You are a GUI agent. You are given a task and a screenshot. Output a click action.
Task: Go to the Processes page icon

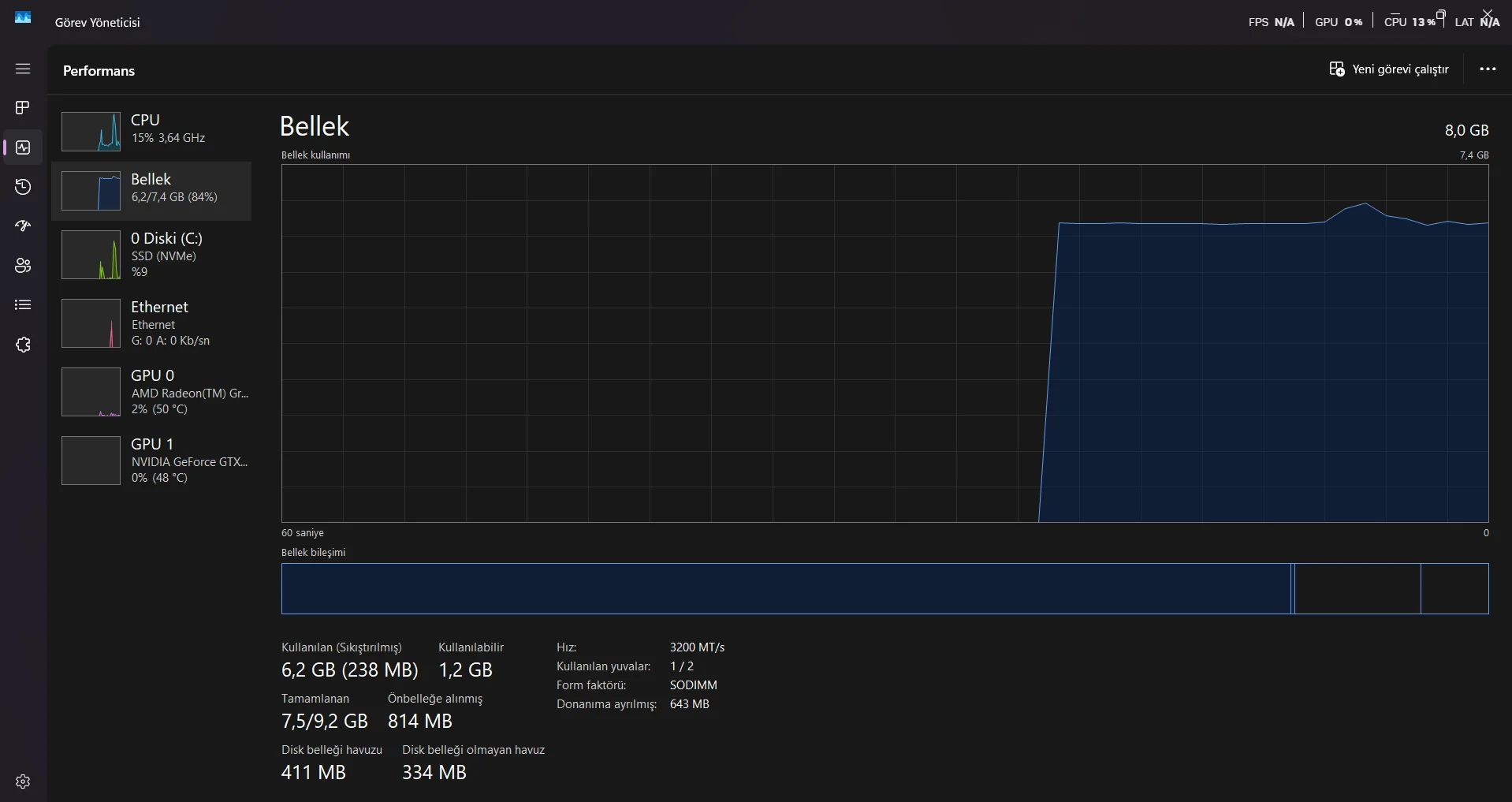[23, 107]
